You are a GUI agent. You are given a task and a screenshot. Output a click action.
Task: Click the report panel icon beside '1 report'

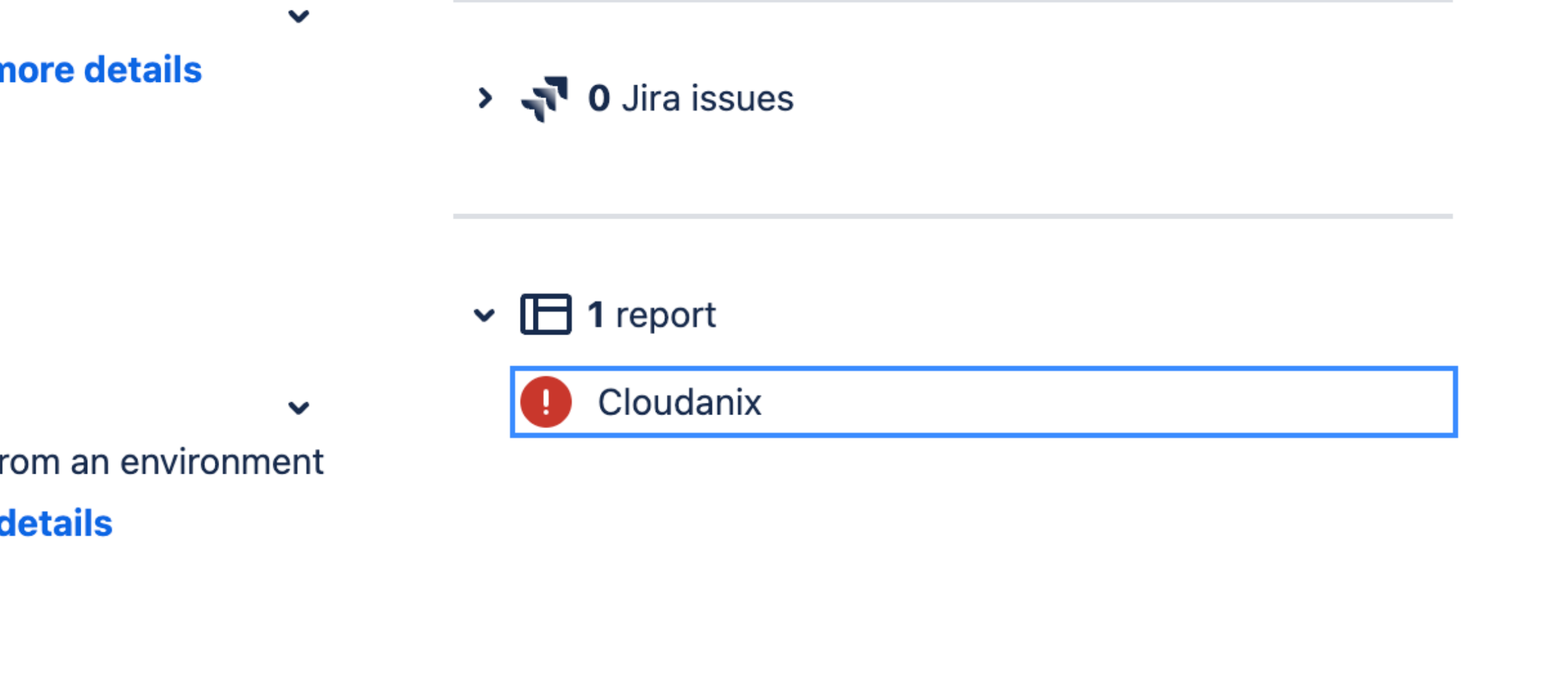coord(547,316)
